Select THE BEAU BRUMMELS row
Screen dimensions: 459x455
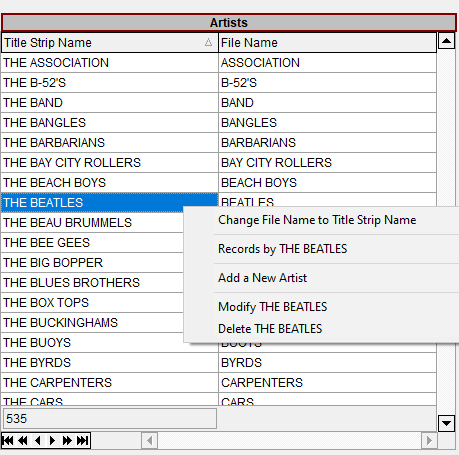(x=92, y=223)
